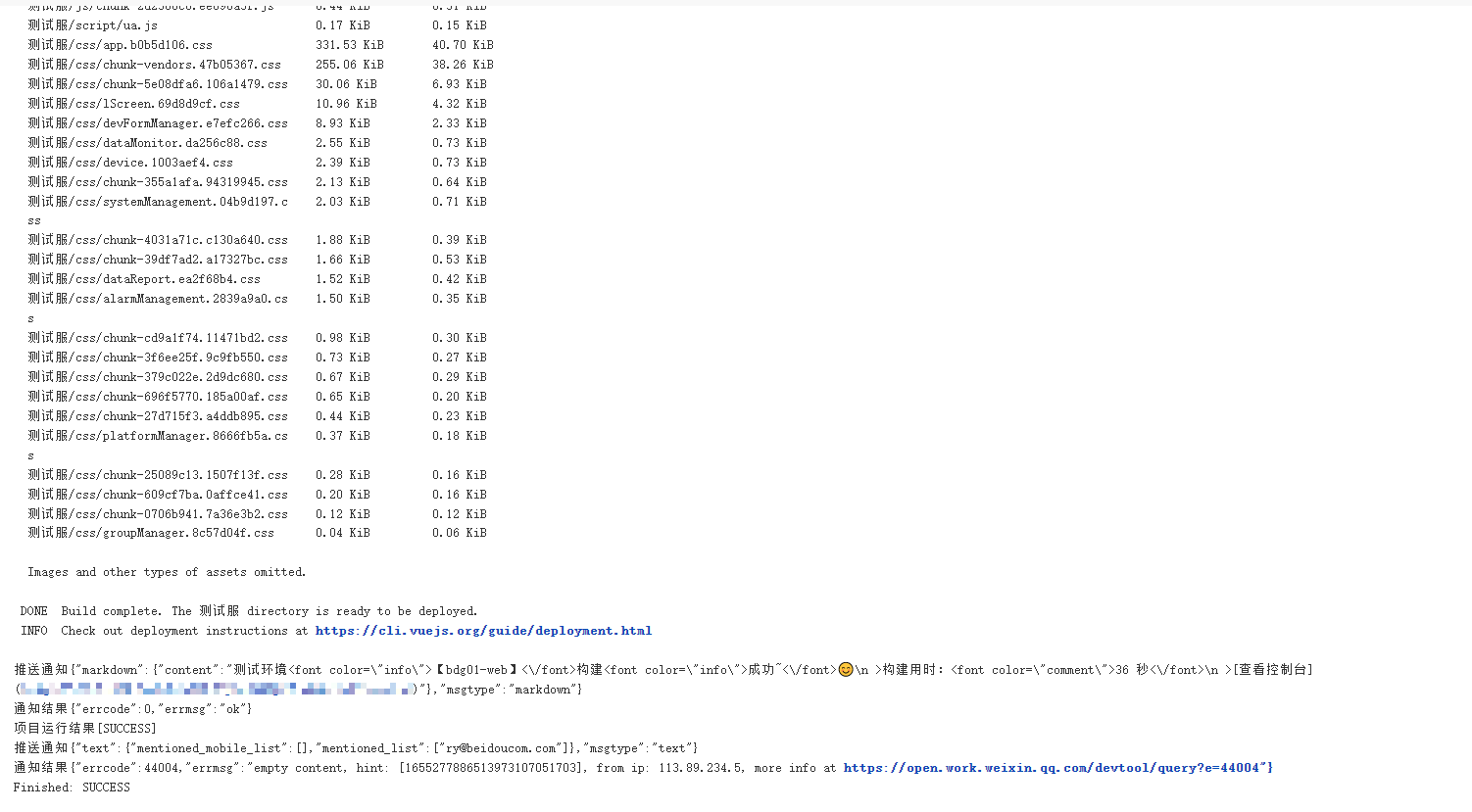Click the file name css/systemManagement.04b9d197

point(158,202)
